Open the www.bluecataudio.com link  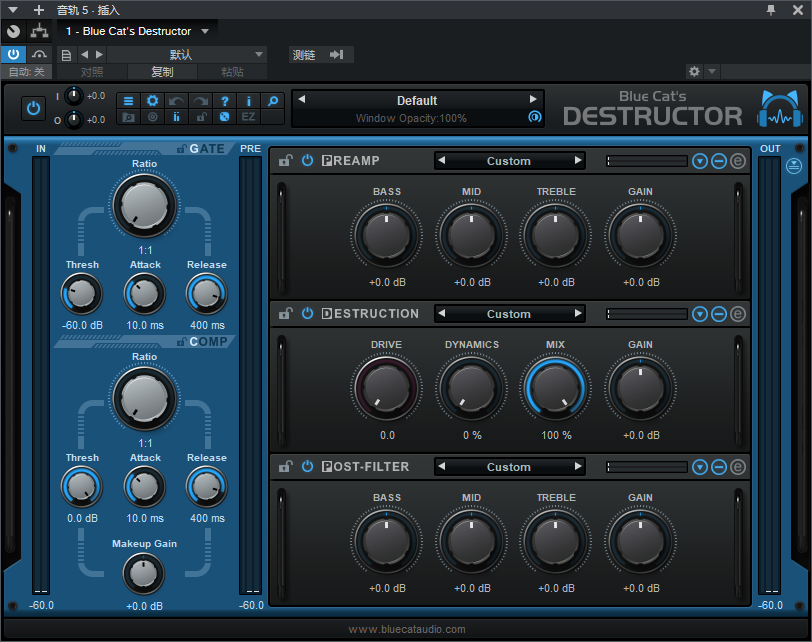click(x=407, y=629)
